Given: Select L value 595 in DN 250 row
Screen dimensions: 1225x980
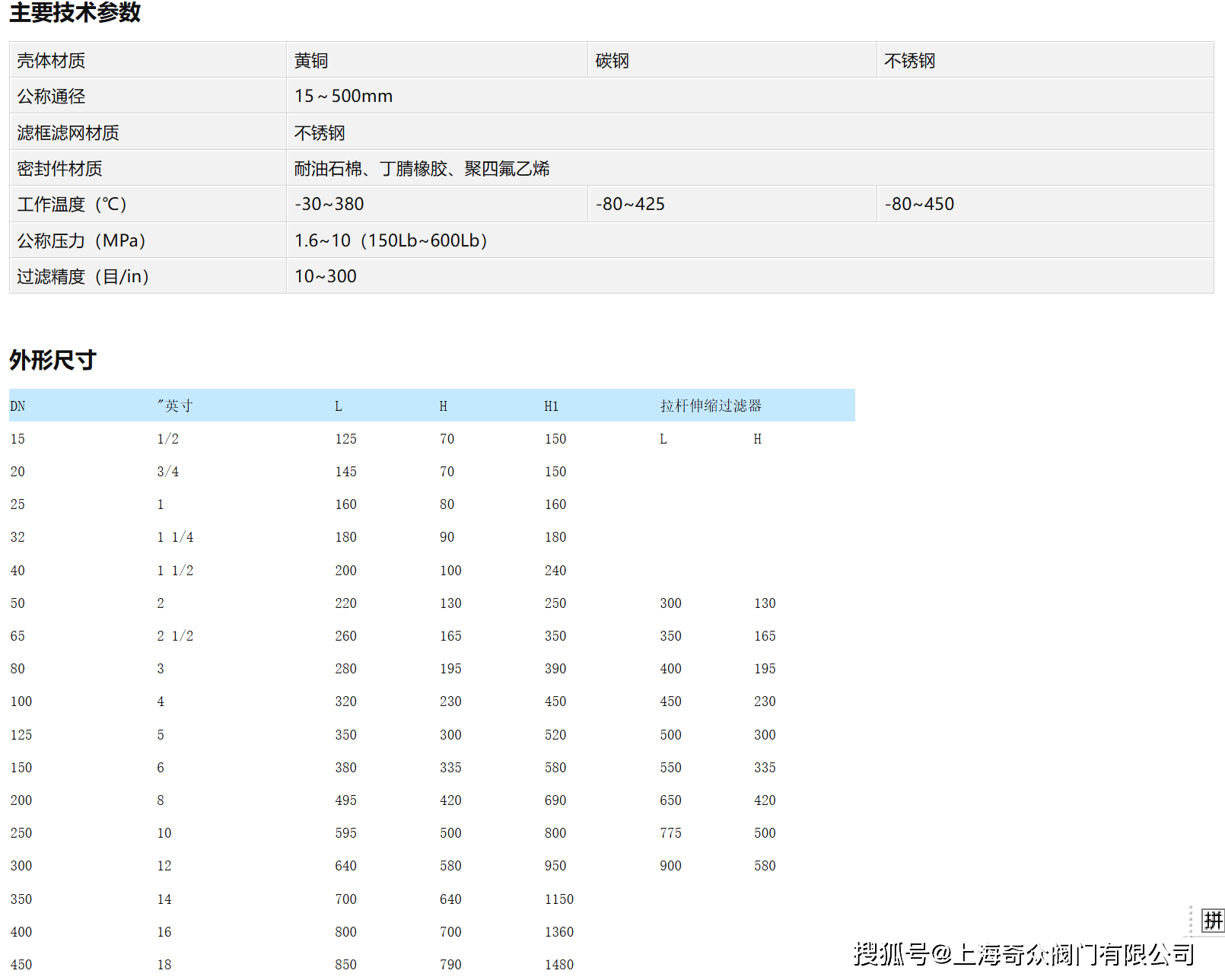Looking at the screenshot, I should pyautogui.click(x=345, y=833).
